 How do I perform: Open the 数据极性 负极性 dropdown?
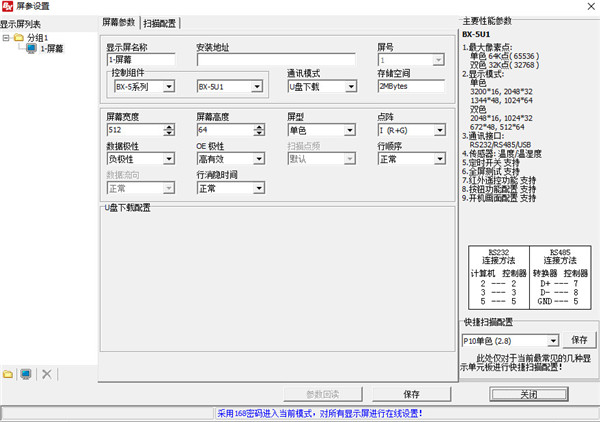169,158
